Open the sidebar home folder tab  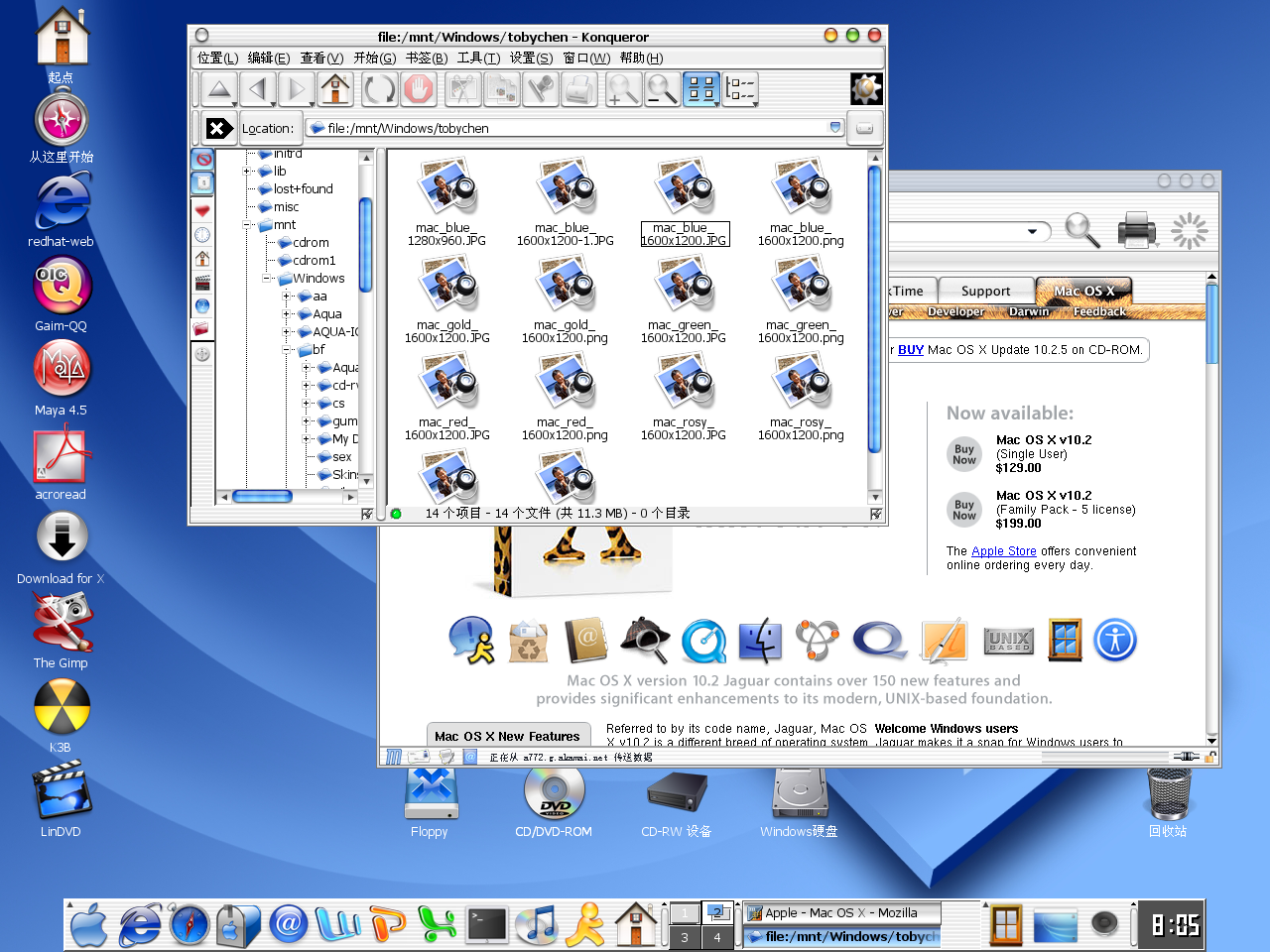(202, 259)
